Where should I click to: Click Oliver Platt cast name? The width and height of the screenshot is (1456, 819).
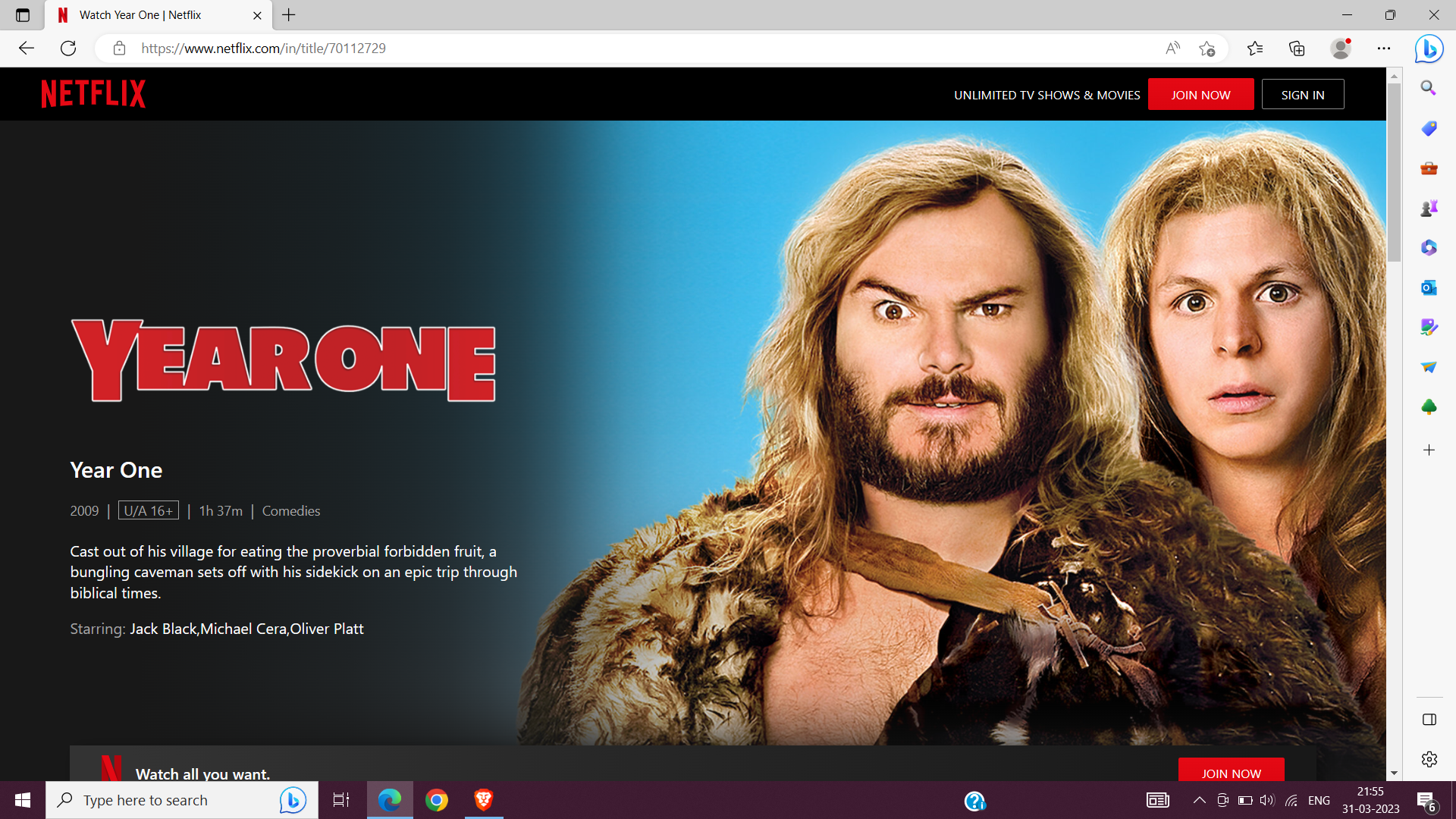tap(327, 629)
